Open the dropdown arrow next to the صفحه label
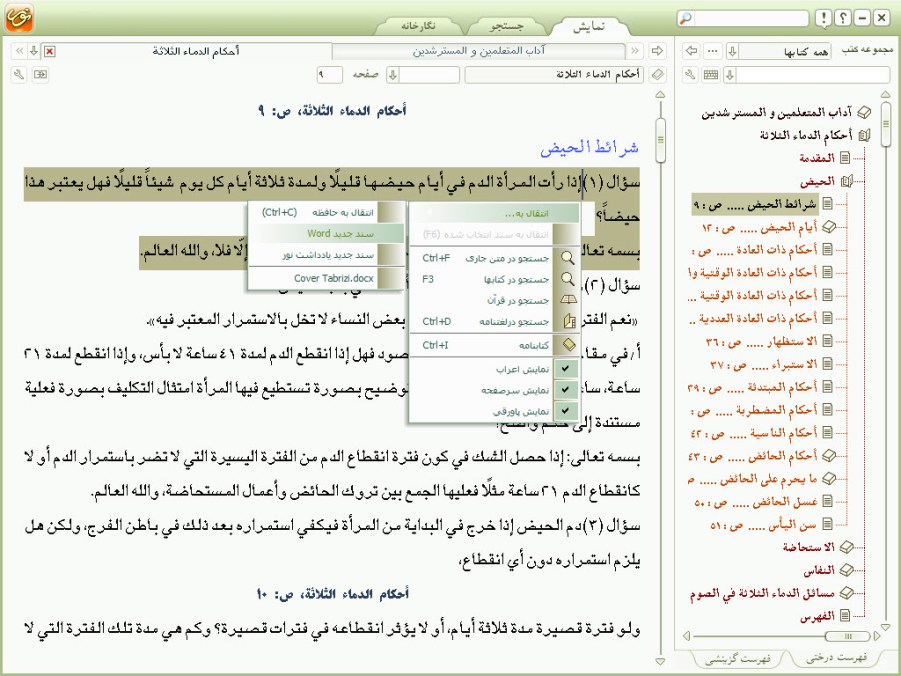Viewport: 901px width, 676px height. pyautogui.click(x=393, y=75)
